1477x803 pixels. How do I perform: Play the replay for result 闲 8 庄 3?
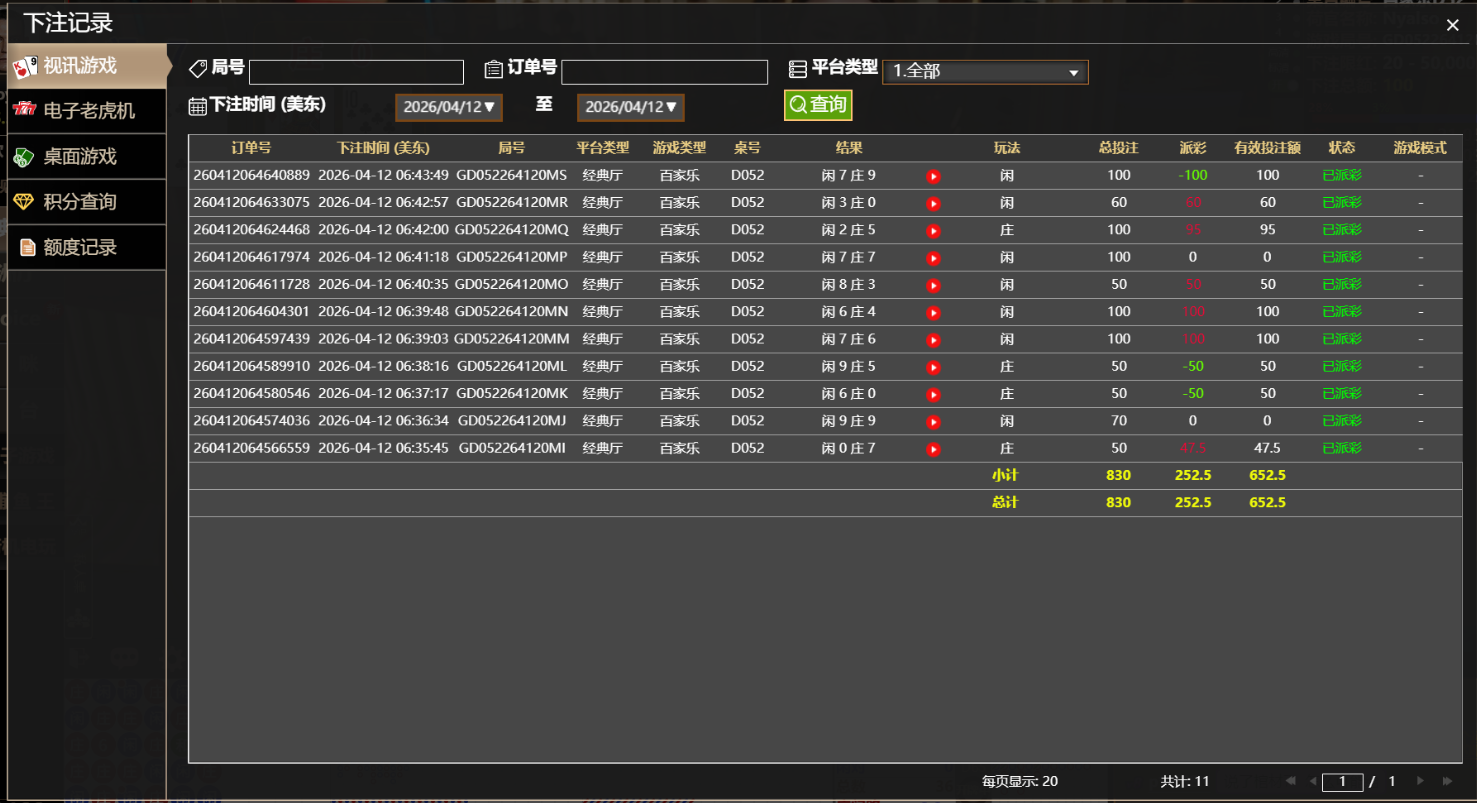pyautogui.click(x=932, y=284)
